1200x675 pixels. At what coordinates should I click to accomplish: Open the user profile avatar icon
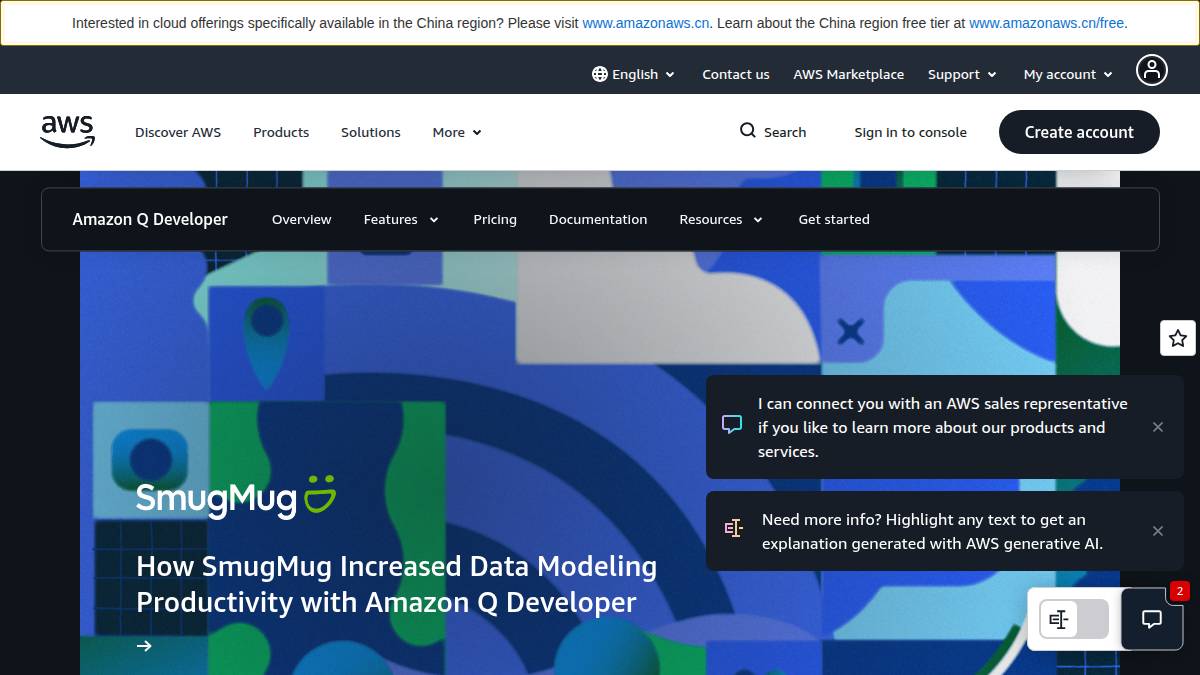[1151, 70]
